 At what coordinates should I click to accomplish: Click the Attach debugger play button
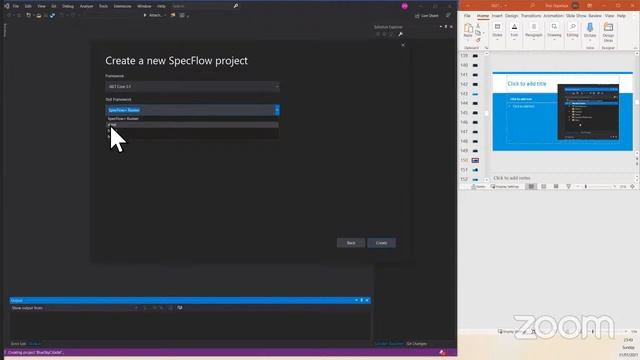[145, 16]
